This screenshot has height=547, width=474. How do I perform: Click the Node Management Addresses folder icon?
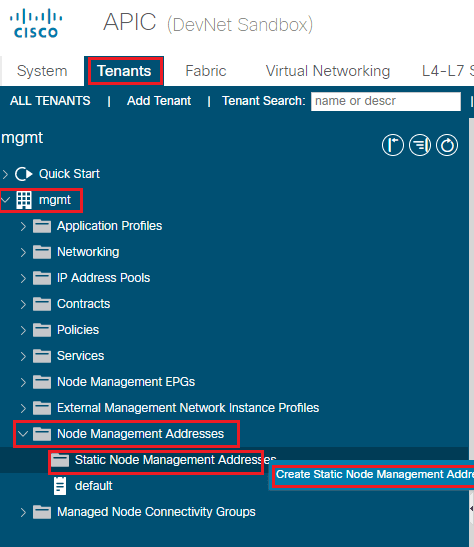click(42, 434)
